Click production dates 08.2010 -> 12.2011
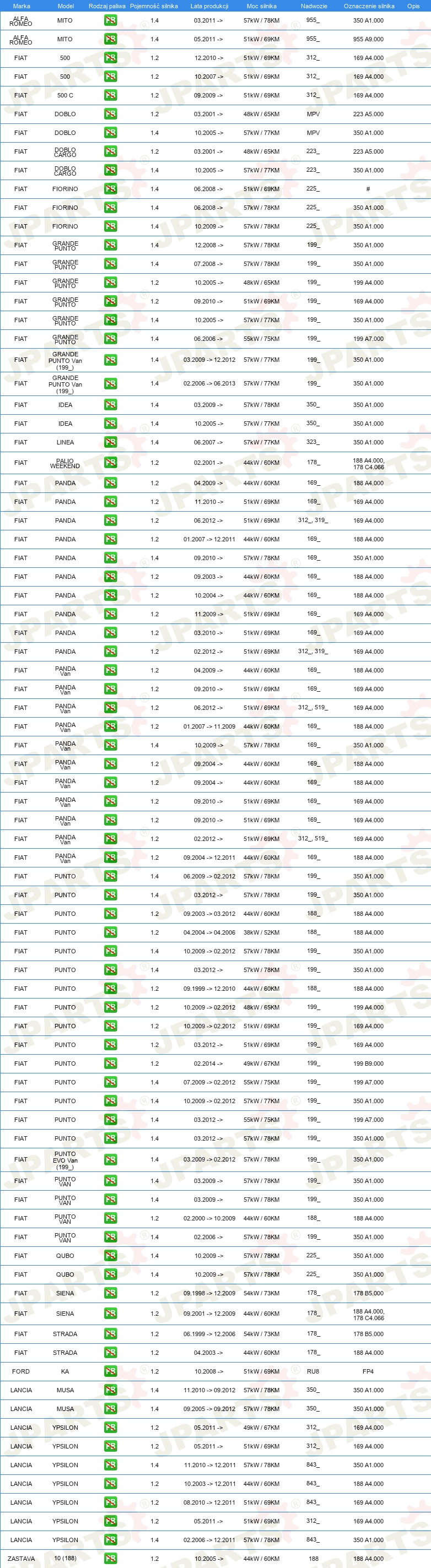Screen dimensions: 431x1568 coord(209,1502)
